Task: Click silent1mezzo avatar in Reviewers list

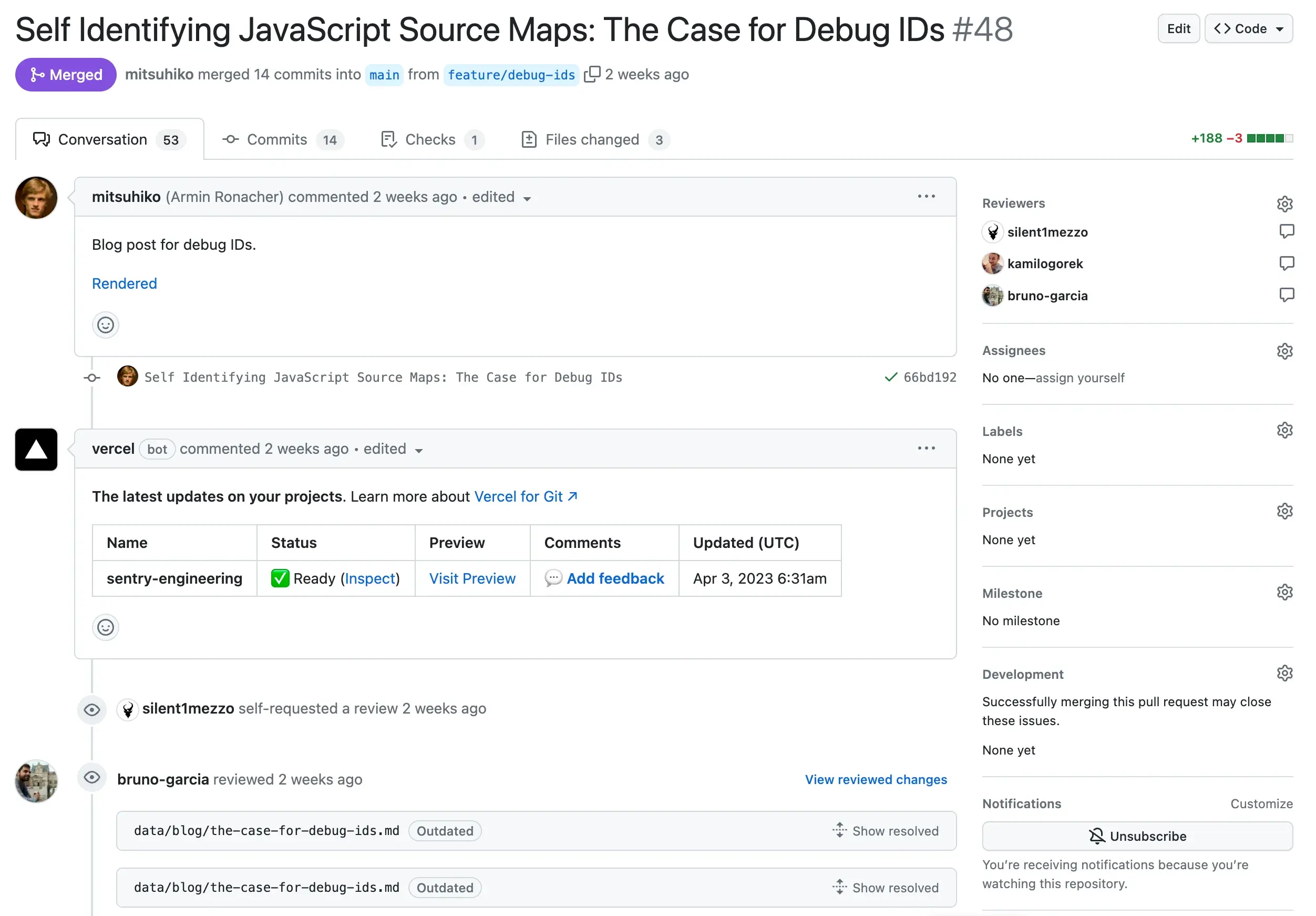Action: pos(992,232)
